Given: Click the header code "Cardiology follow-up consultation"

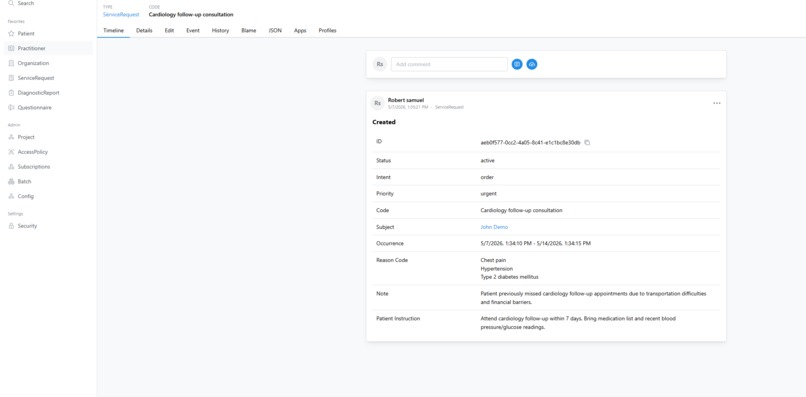Looking at the screenshot, I should click(x=191, y=14).
